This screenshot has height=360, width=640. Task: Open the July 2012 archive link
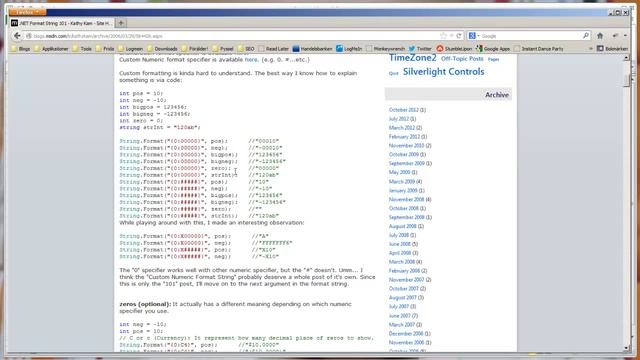[399, 119]
